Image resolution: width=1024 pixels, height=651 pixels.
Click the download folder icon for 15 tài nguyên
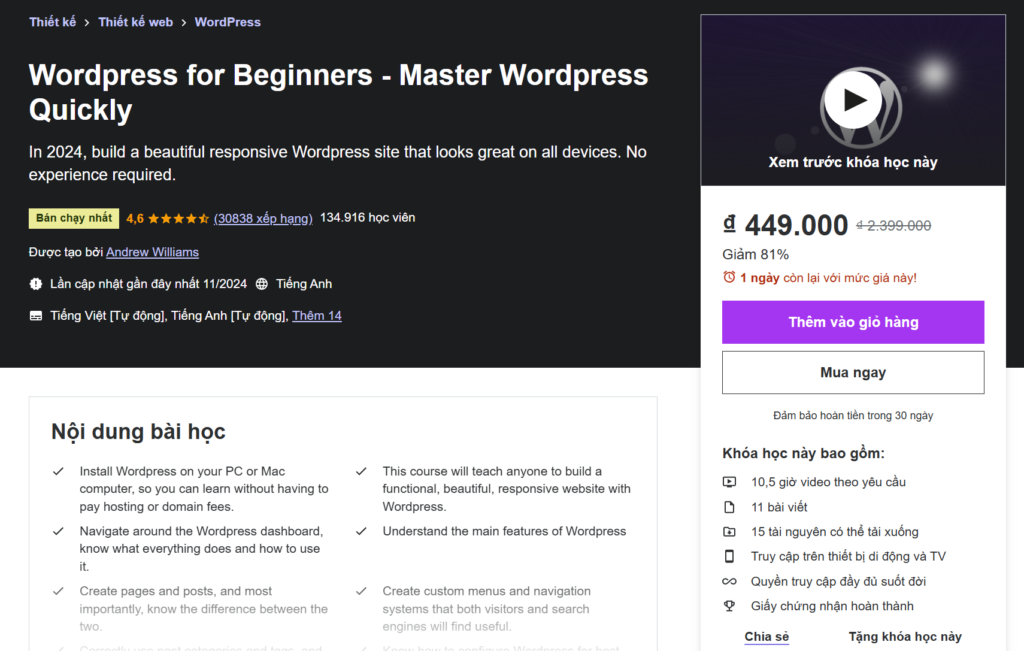click(730, 531)
